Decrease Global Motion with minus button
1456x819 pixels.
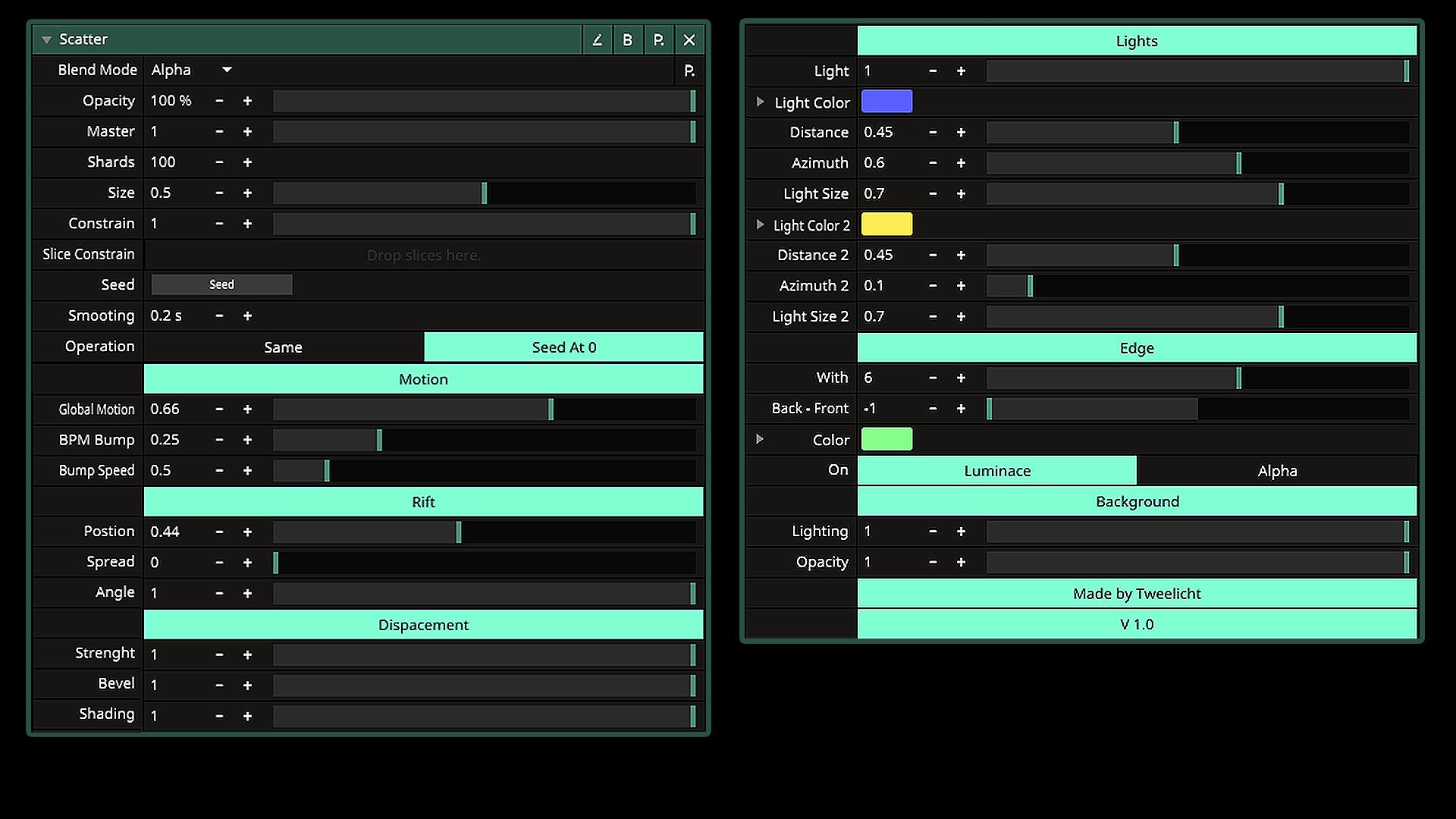click(219, 409)
